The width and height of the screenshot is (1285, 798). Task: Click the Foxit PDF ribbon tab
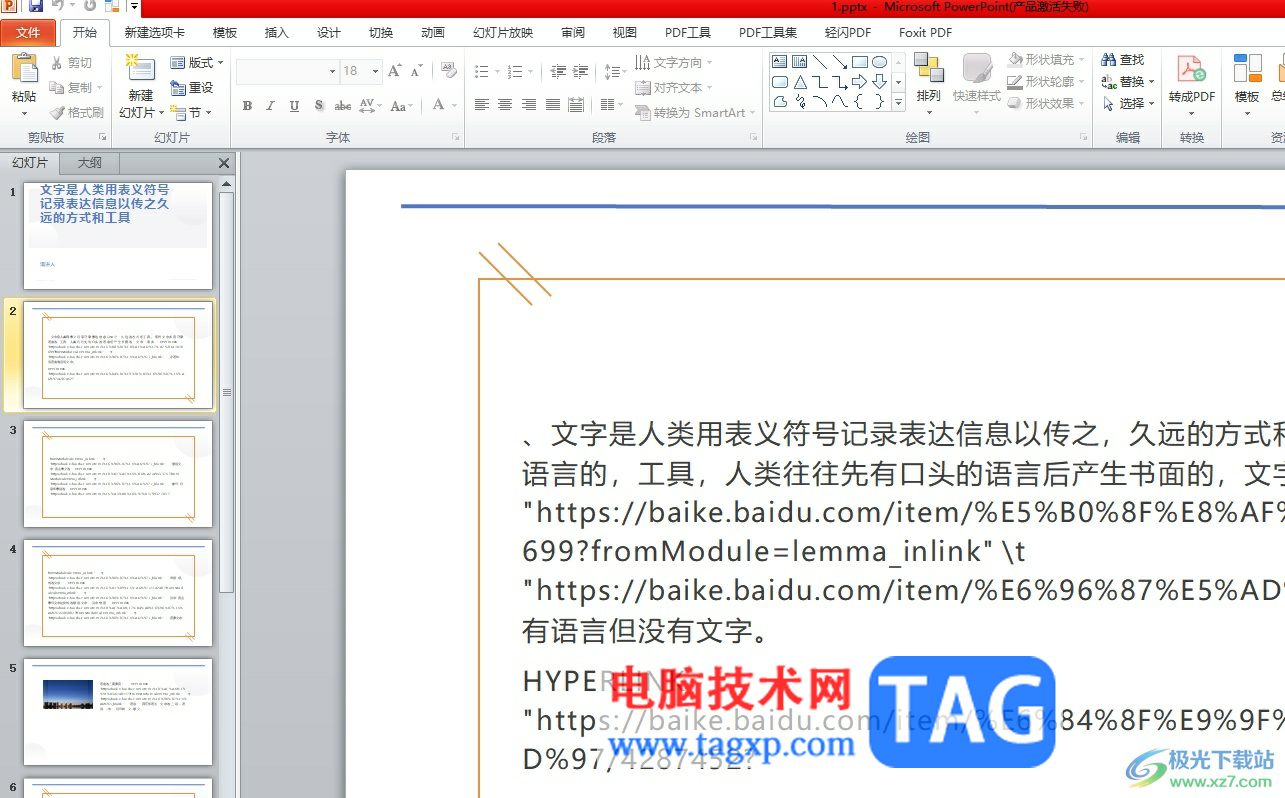tap(925, 33)
